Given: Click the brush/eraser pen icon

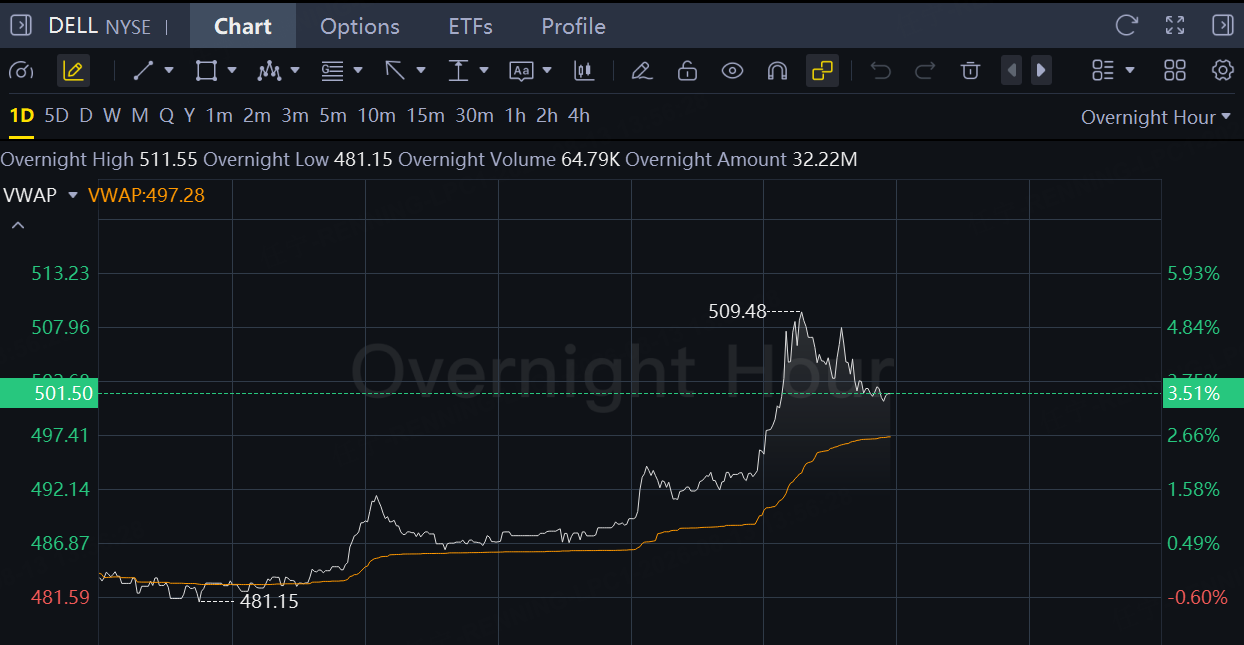Looking at the screenshot, I should tap(642, 71).
